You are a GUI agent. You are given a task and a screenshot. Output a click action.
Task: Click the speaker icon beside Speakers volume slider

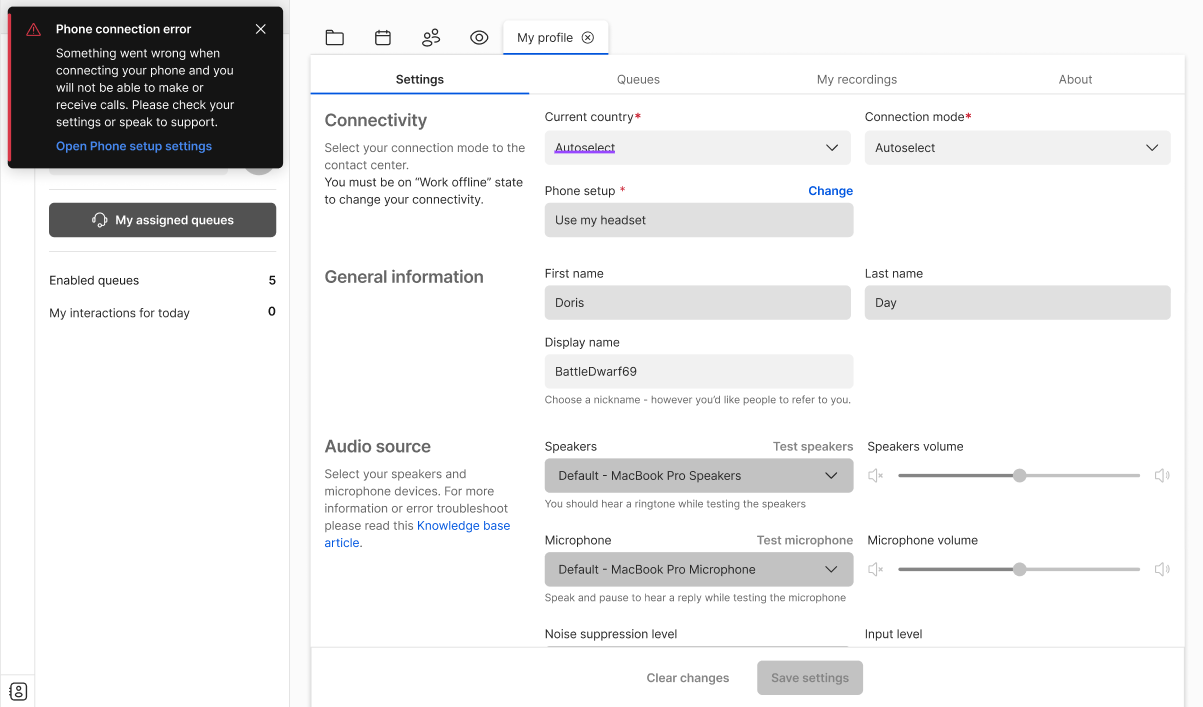pos(876,475)
